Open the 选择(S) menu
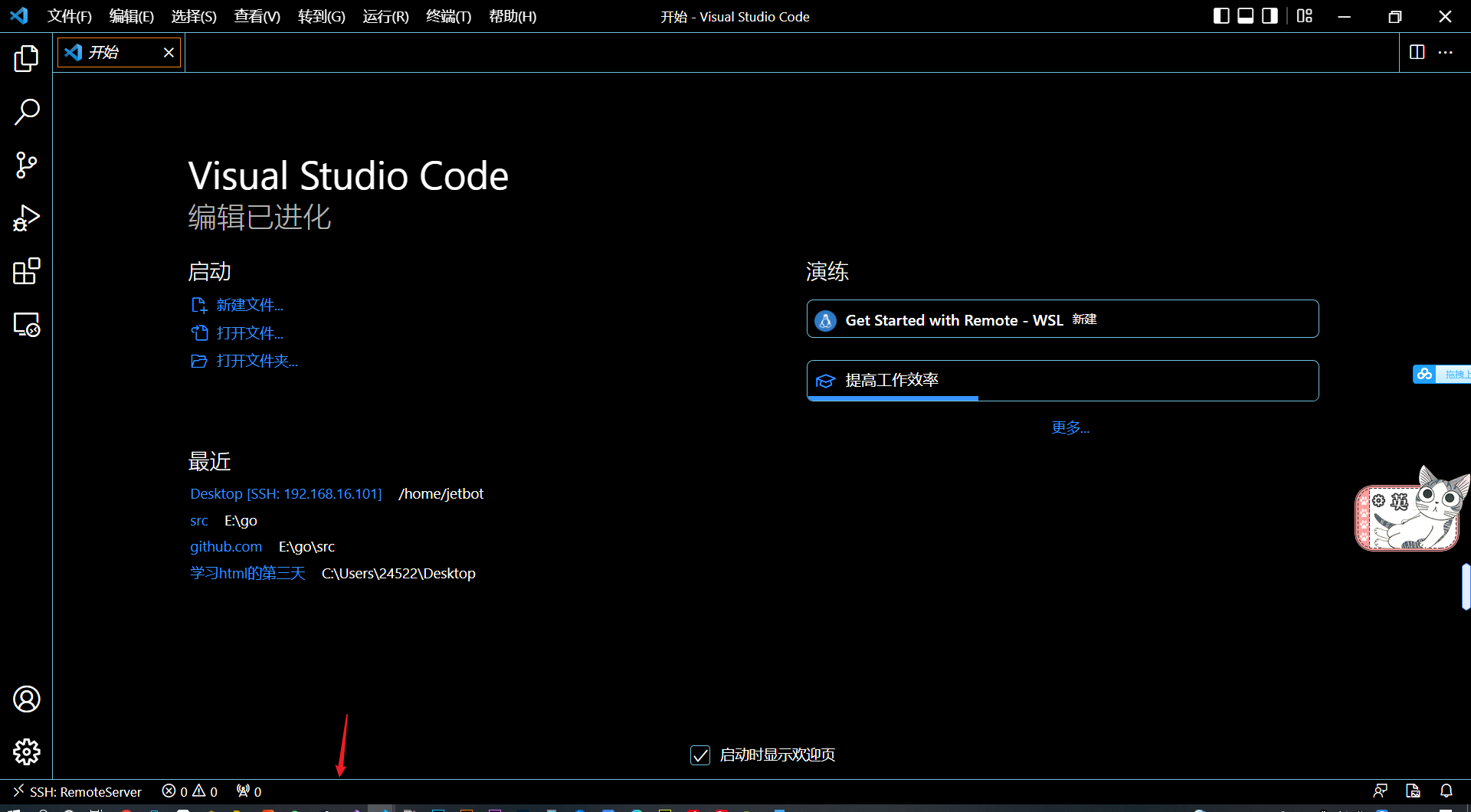This screenshot has width=1471, height=812. 194,16
